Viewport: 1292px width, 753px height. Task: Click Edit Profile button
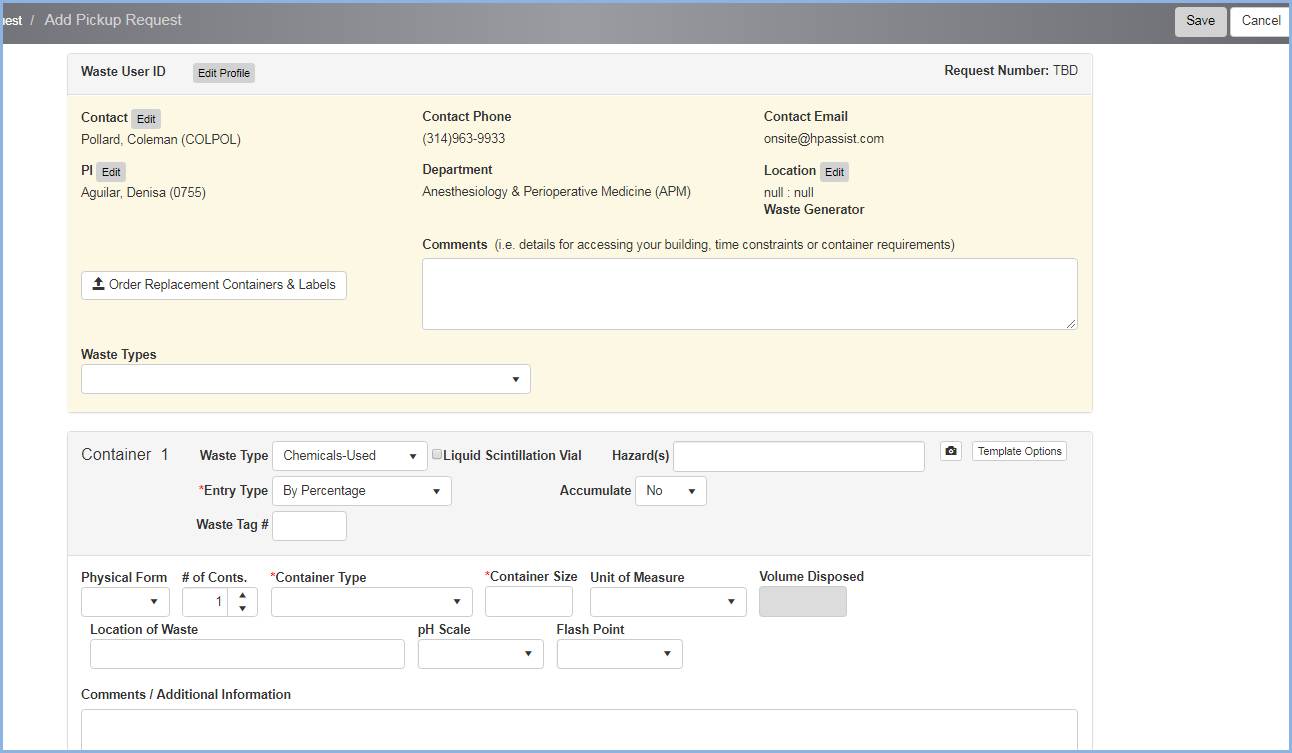coord(223,73)
